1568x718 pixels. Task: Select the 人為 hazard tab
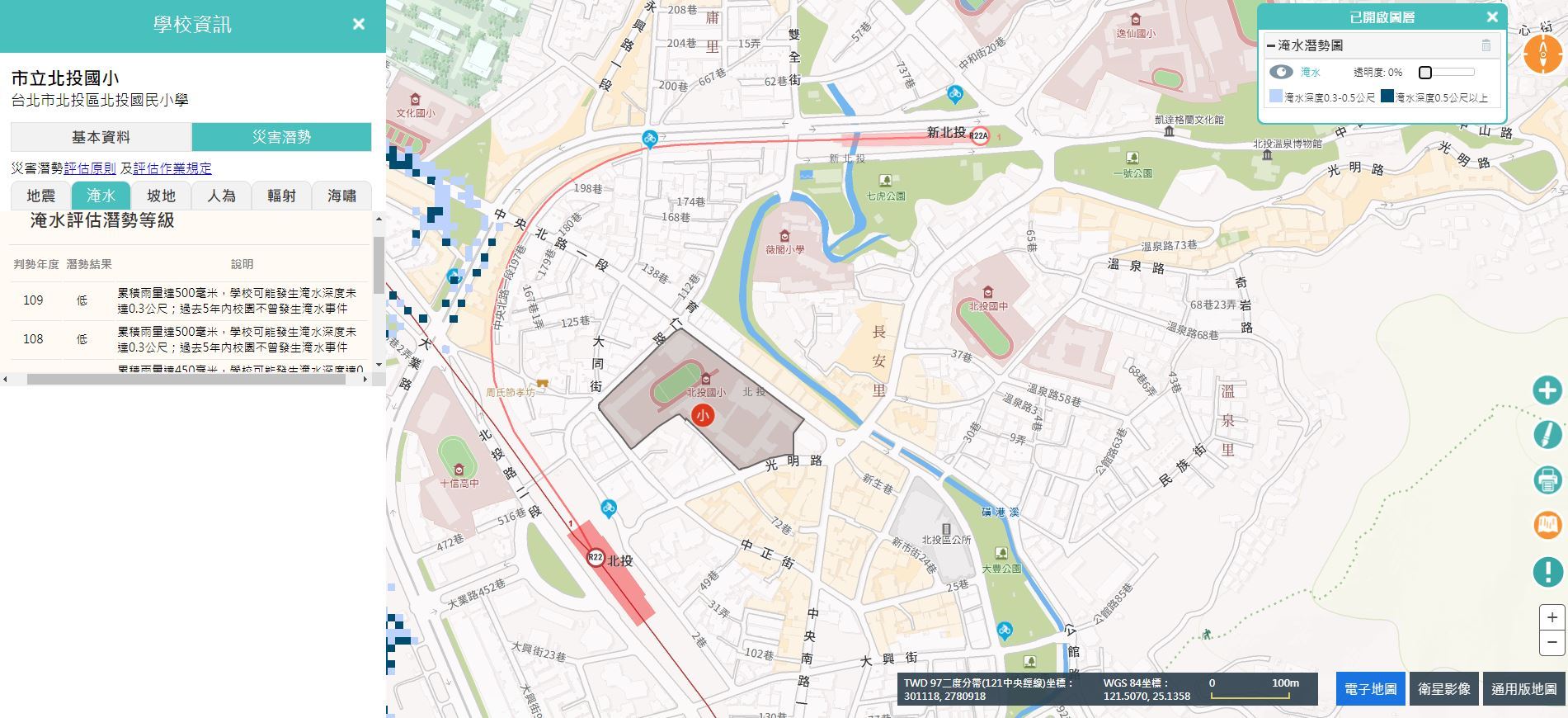coord(221,196)
